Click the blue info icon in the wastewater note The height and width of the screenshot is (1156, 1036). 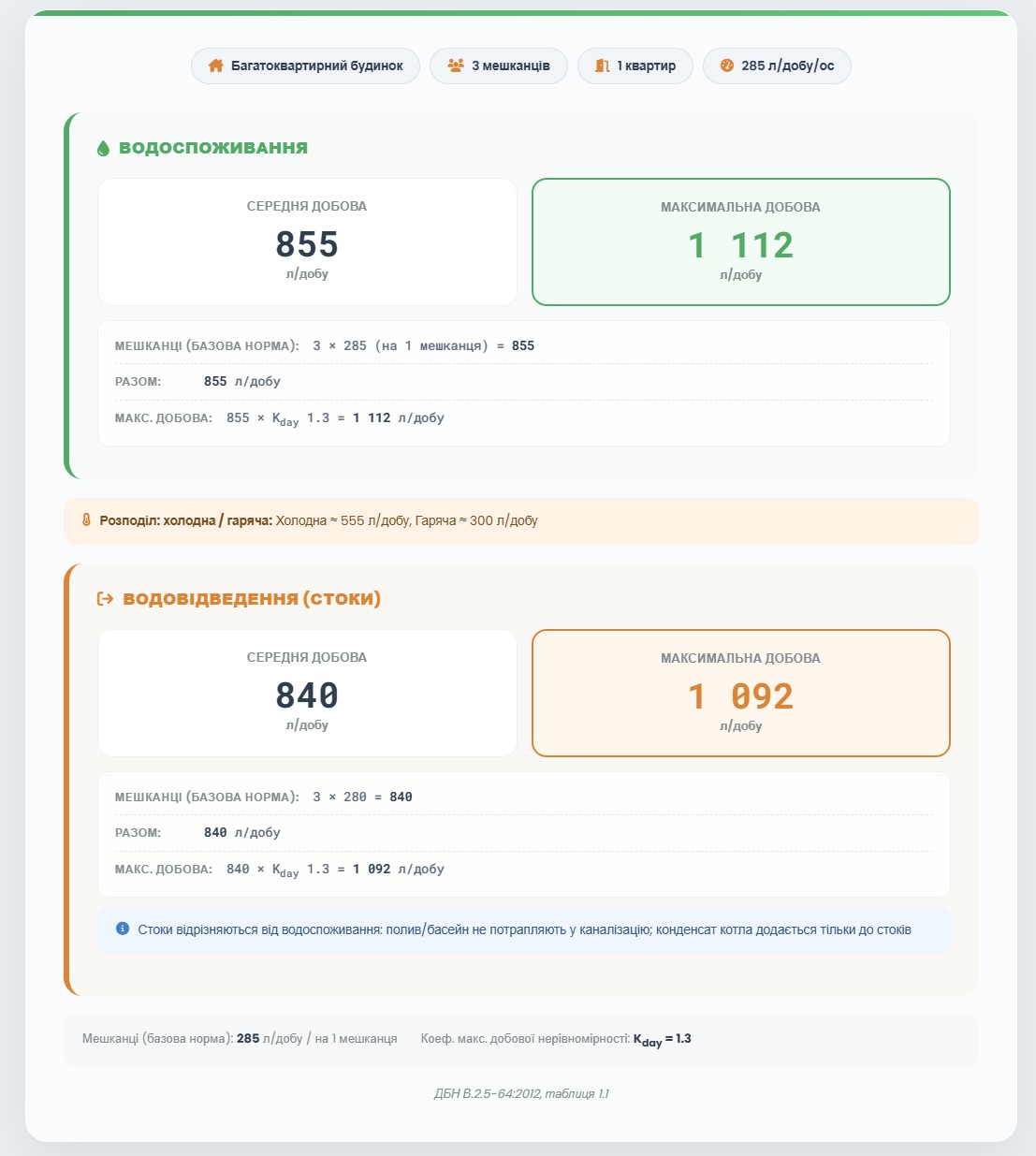pos(123,929)
